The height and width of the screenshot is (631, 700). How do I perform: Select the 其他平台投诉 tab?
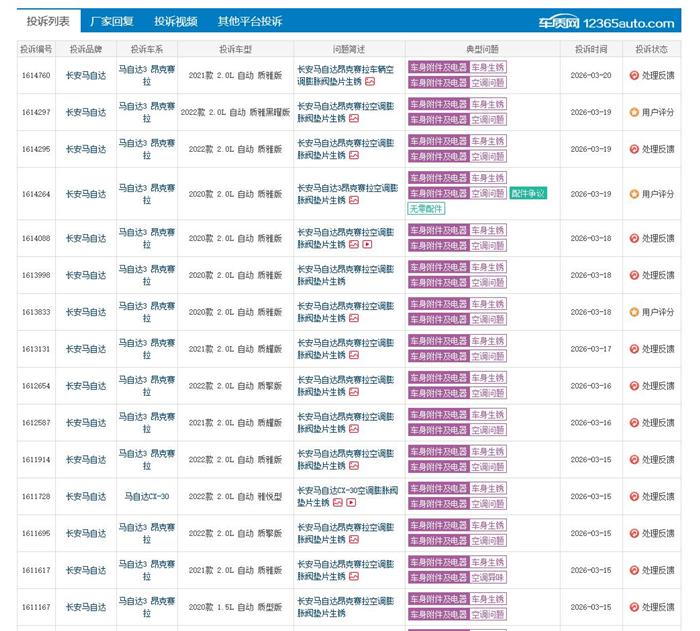coord(250,21)
